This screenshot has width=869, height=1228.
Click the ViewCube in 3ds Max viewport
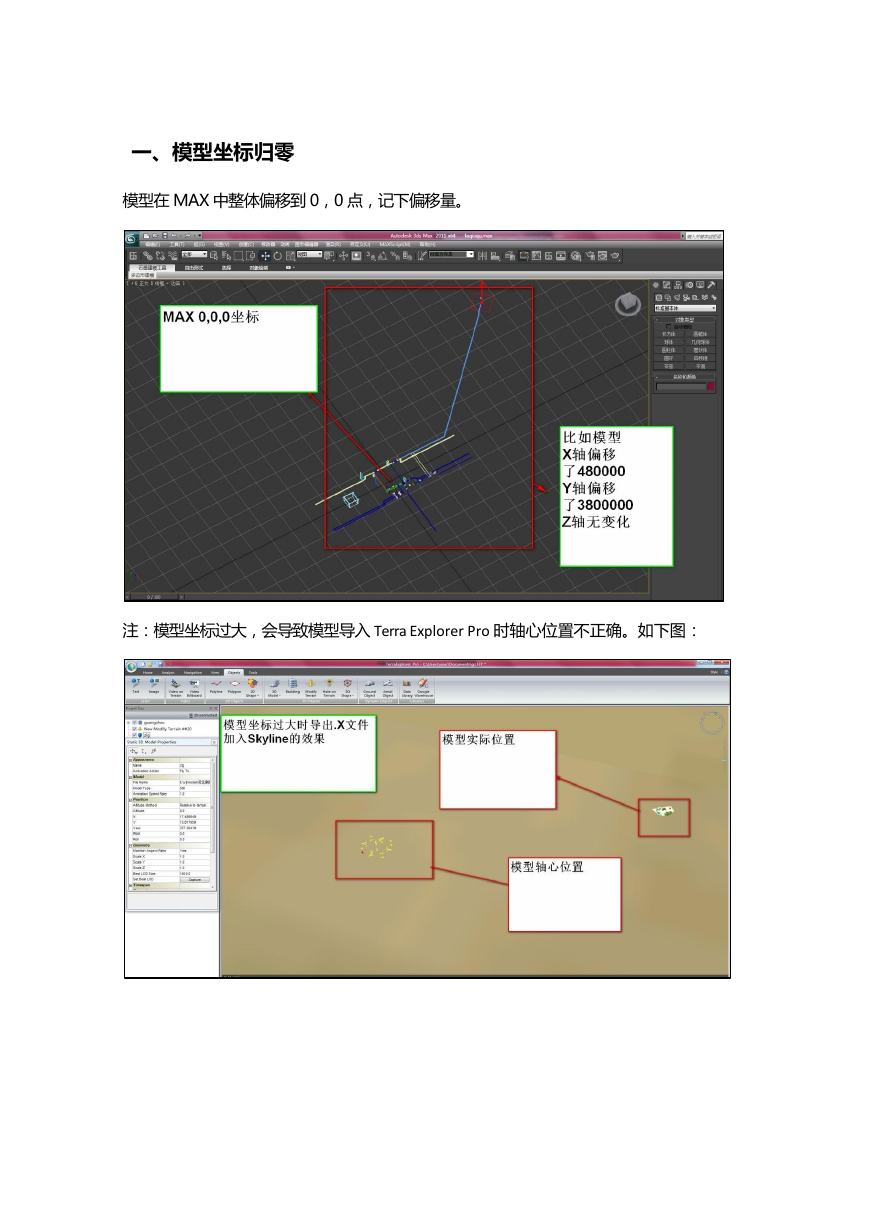click(x=628, y=305)
